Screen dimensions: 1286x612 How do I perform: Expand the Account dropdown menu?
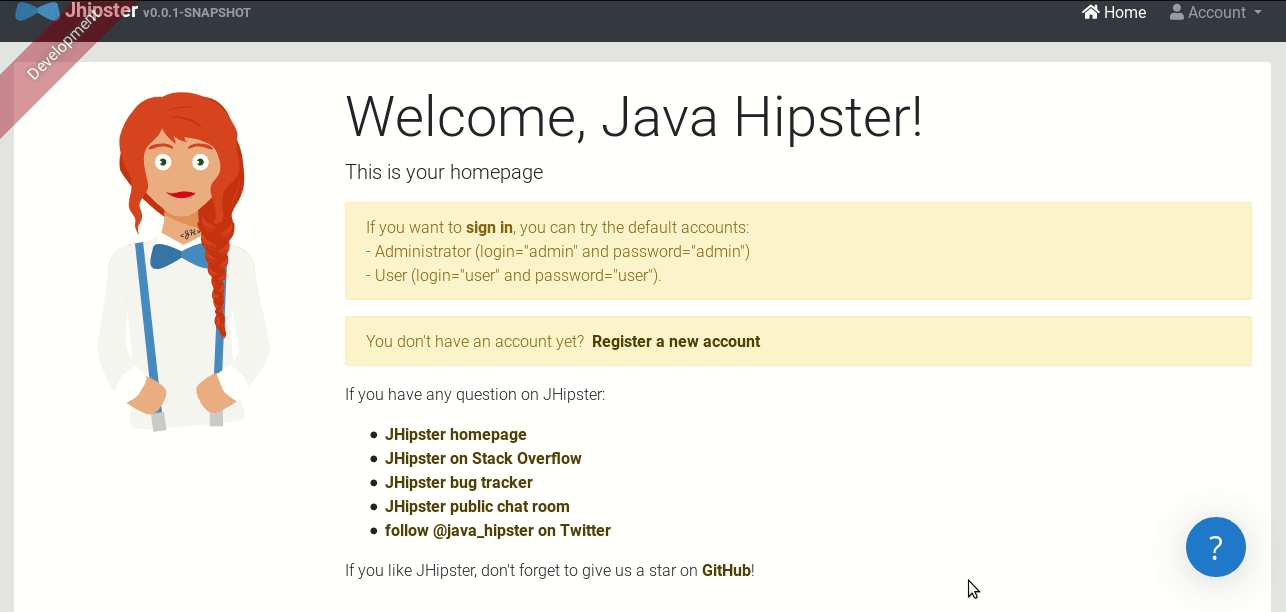point(1215,13)
